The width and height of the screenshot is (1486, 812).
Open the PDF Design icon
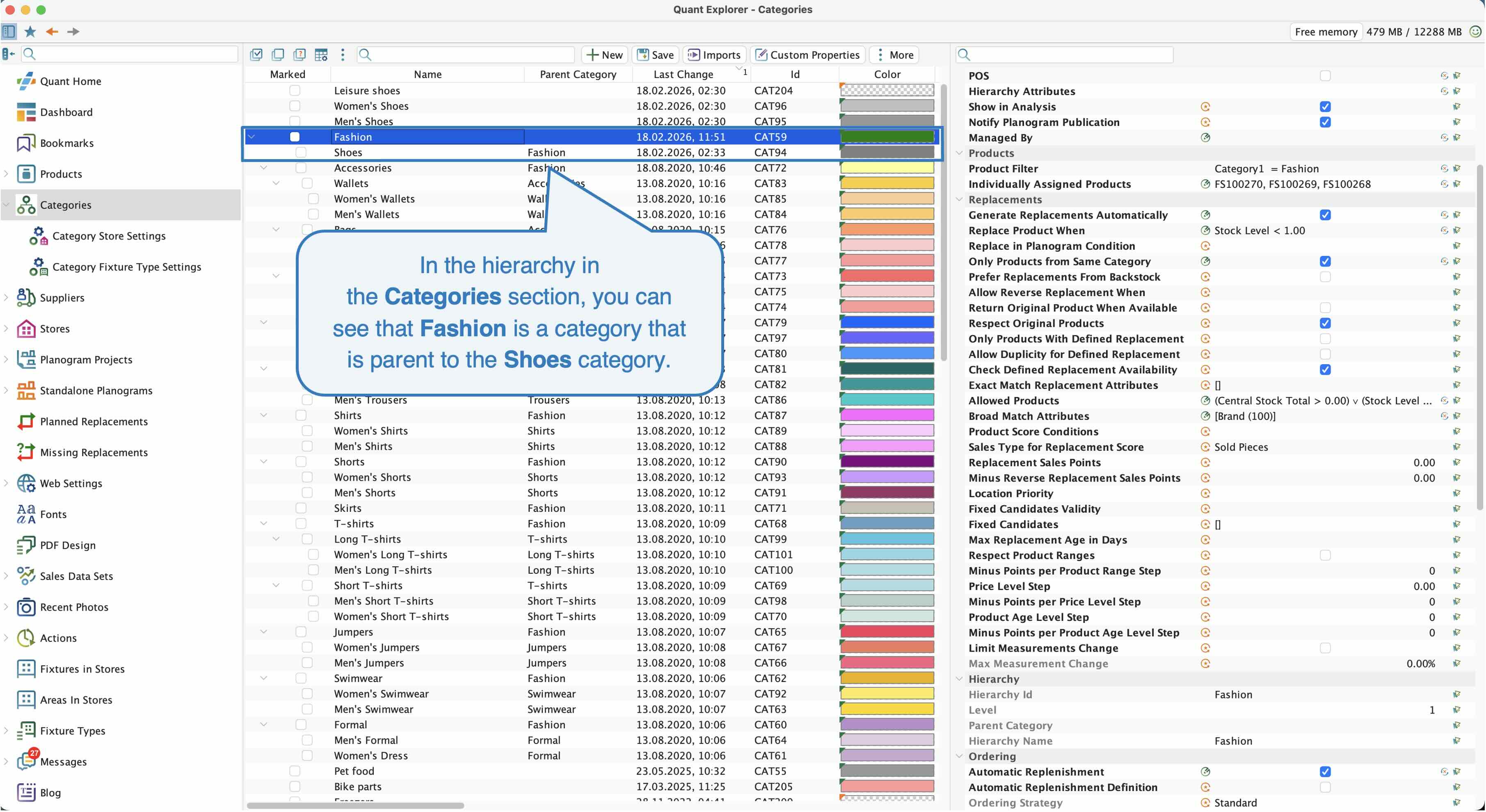click(x=26, y=545)
